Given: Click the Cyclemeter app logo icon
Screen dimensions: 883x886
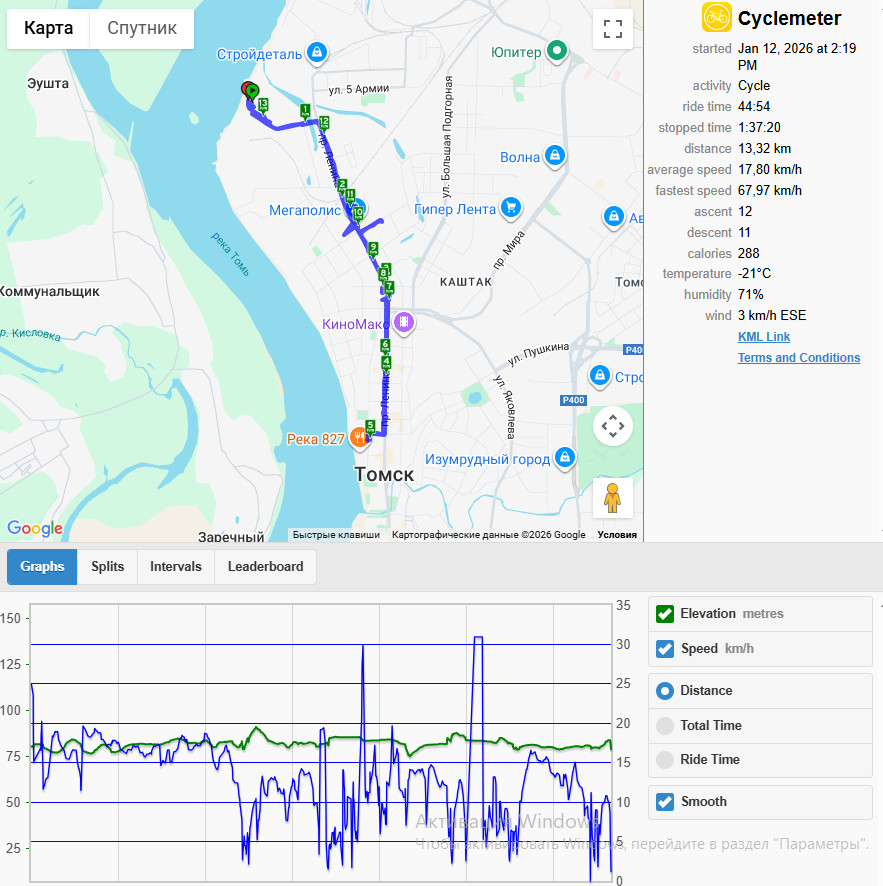Looking at the screenshot, I should coord(716,17).
